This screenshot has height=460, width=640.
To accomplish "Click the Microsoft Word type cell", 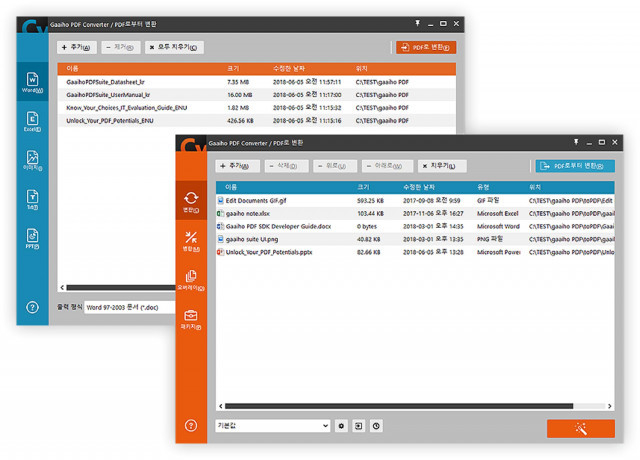I will 498,226.
